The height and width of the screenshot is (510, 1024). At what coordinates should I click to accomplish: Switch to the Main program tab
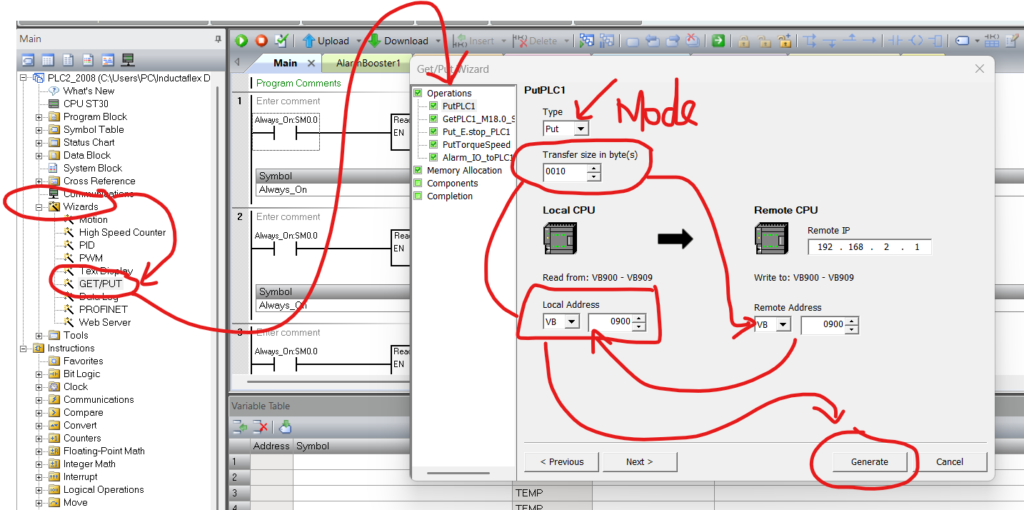click(x=284, y=63)
